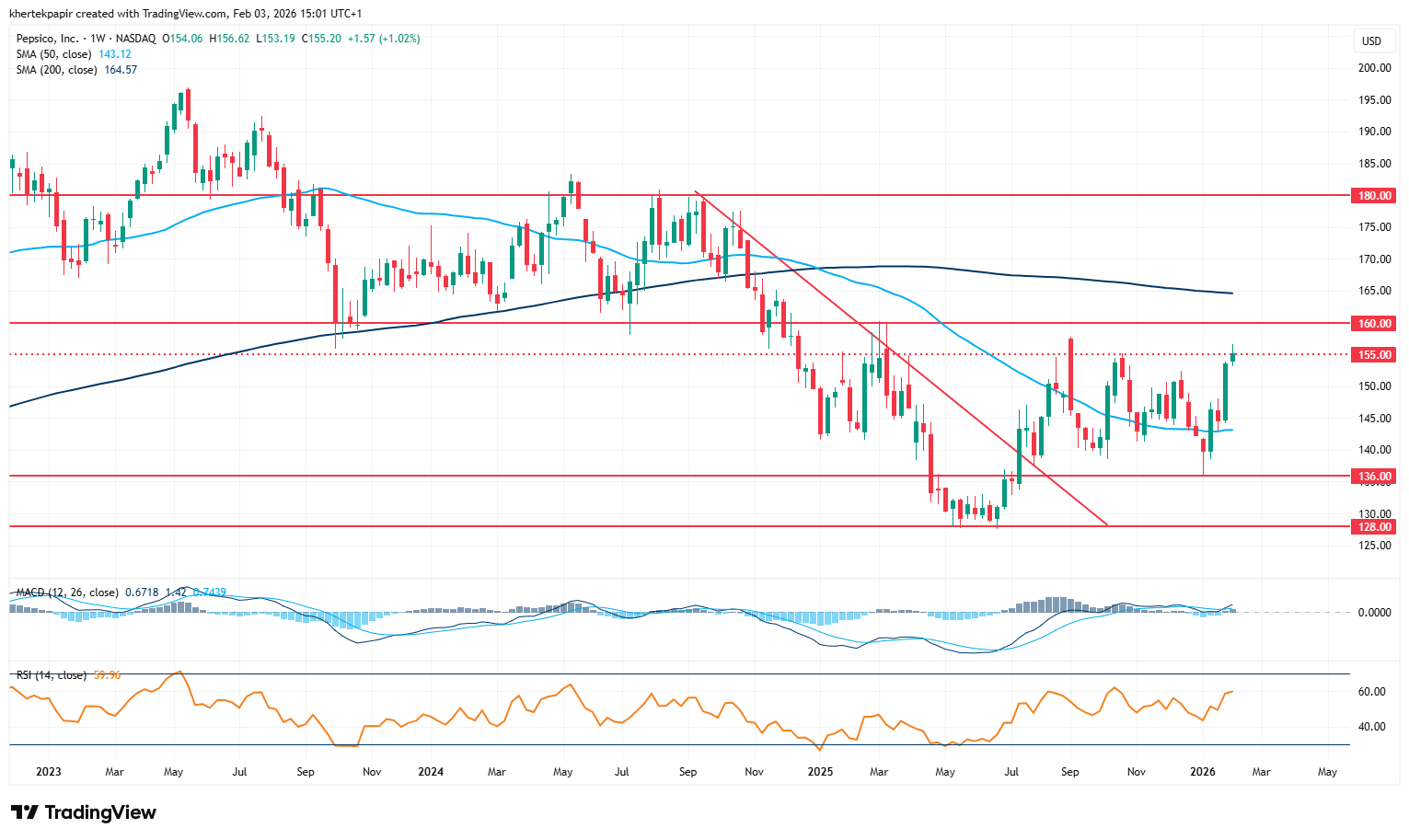The image size is (1409, 840).
Task: Click the 2023 label on time axis
Action: pos(48,772)
